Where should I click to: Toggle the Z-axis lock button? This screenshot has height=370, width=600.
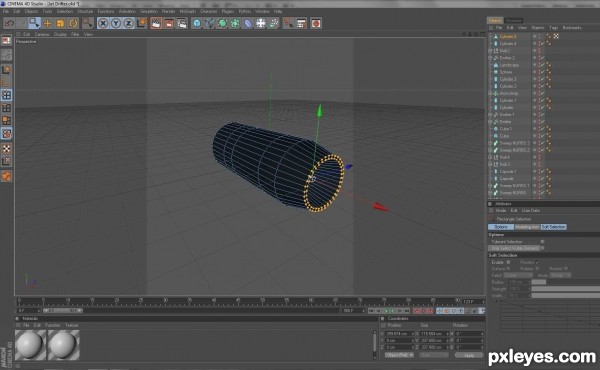tap(129, 23)
